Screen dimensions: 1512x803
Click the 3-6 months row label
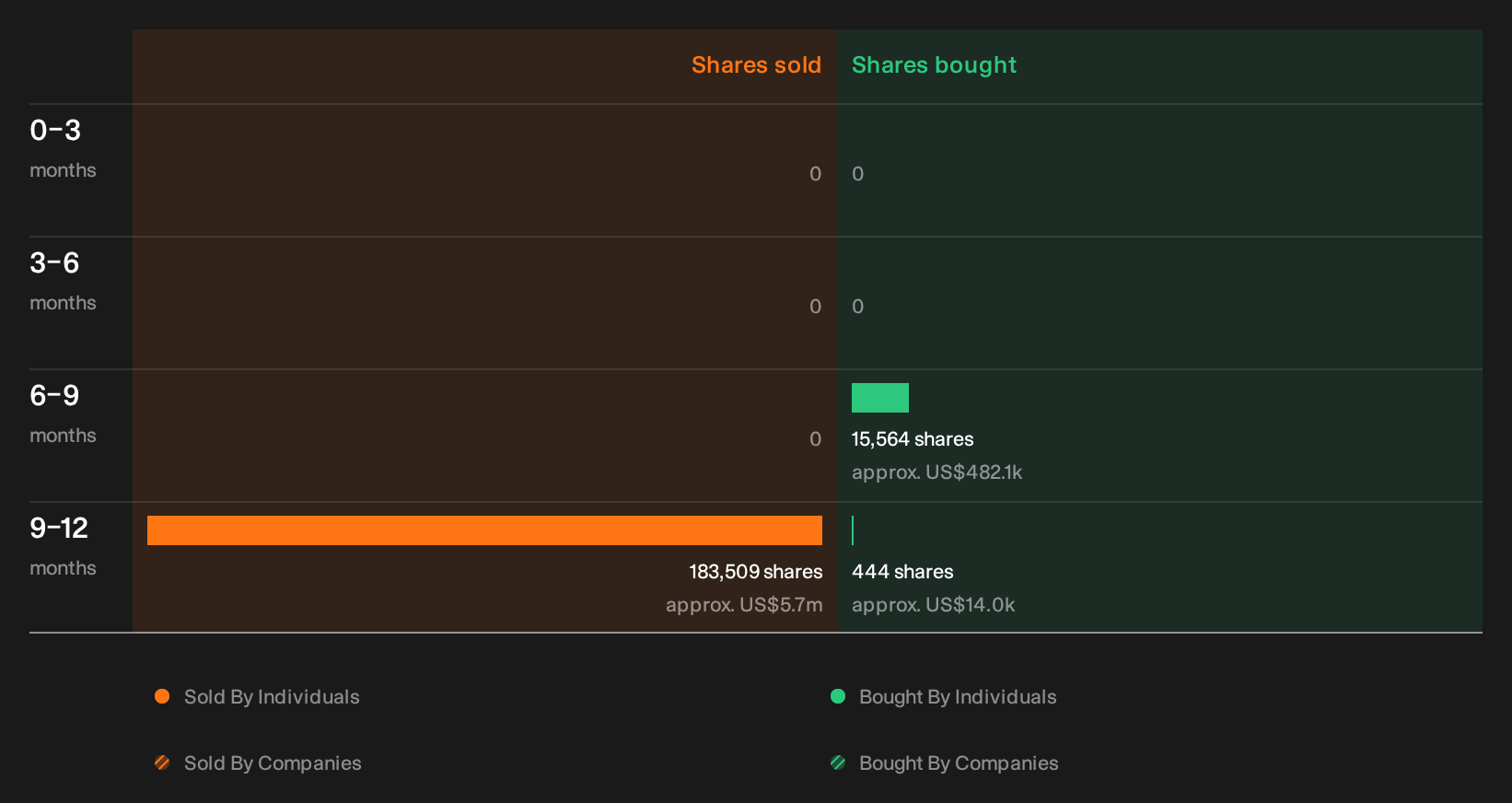pos(63,282)
